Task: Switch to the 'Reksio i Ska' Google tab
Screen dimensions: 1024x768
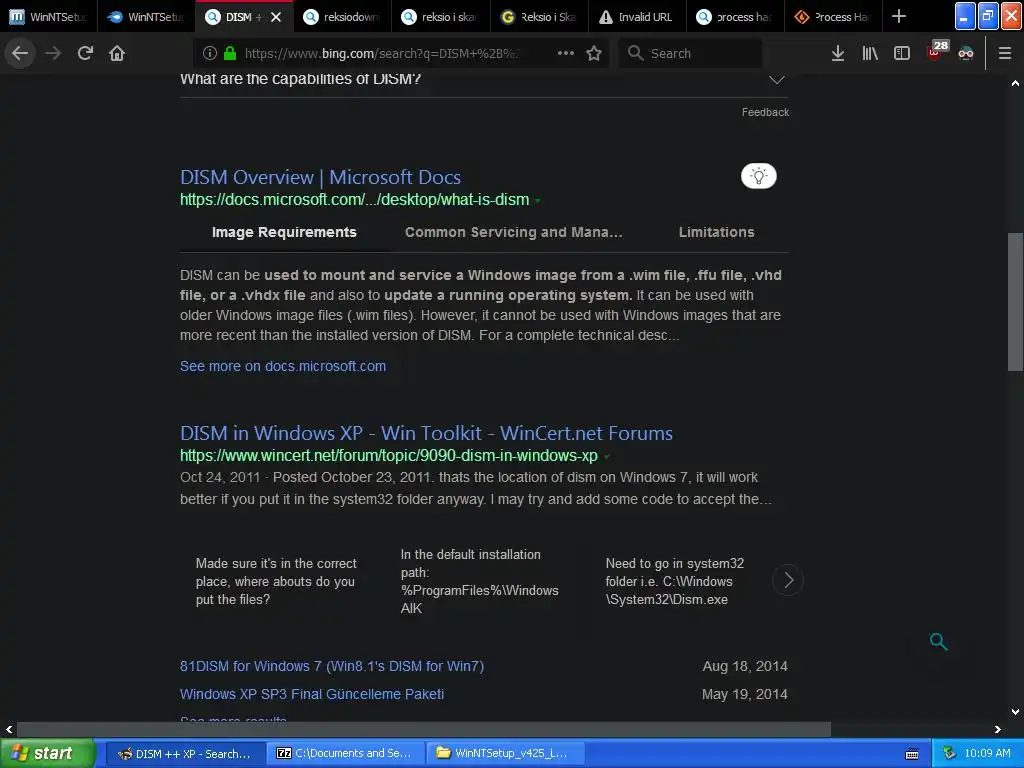Action: coord(539,16)
